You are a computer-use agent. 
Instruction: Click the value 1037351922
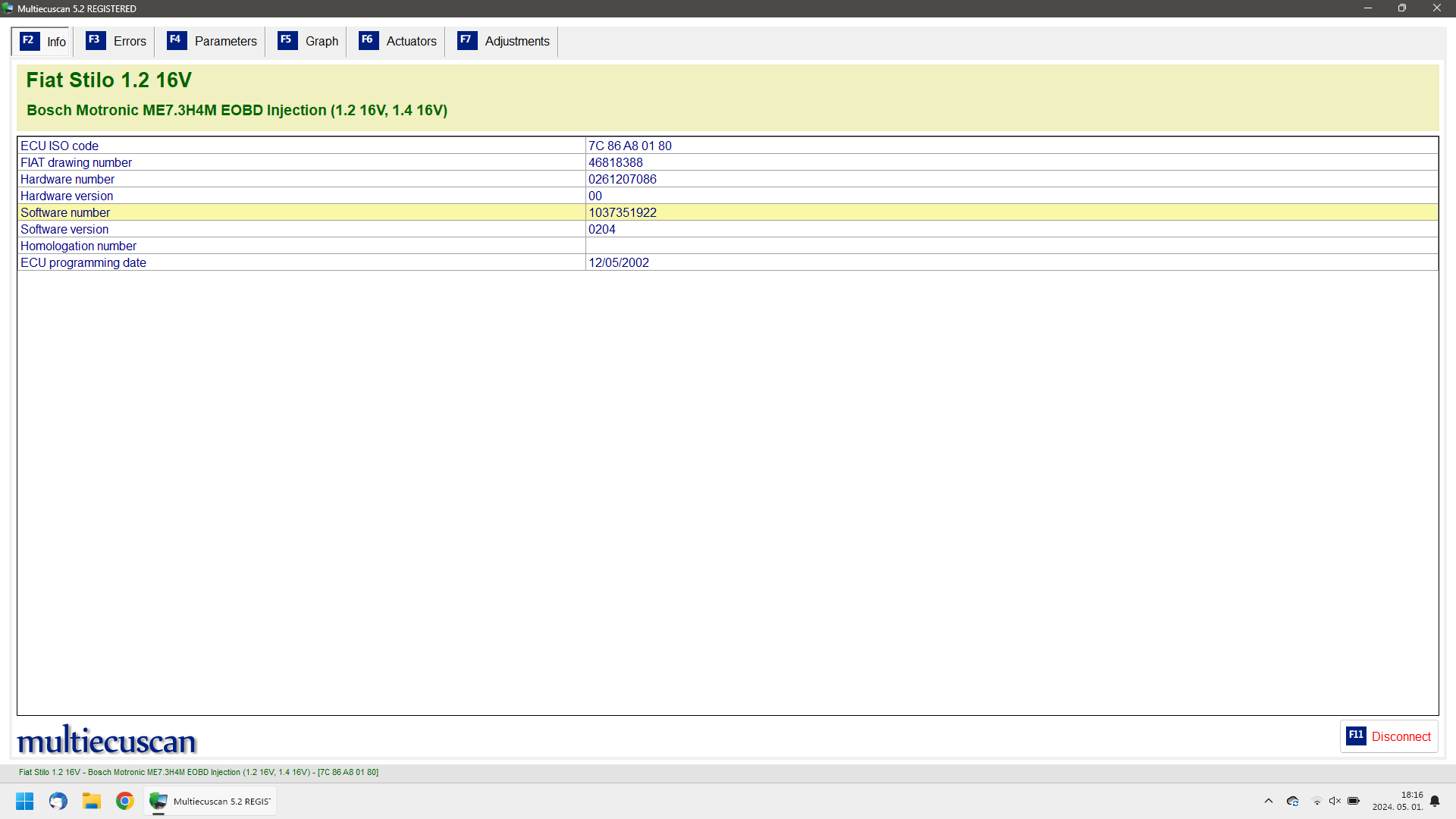click(x=622, y=212)
